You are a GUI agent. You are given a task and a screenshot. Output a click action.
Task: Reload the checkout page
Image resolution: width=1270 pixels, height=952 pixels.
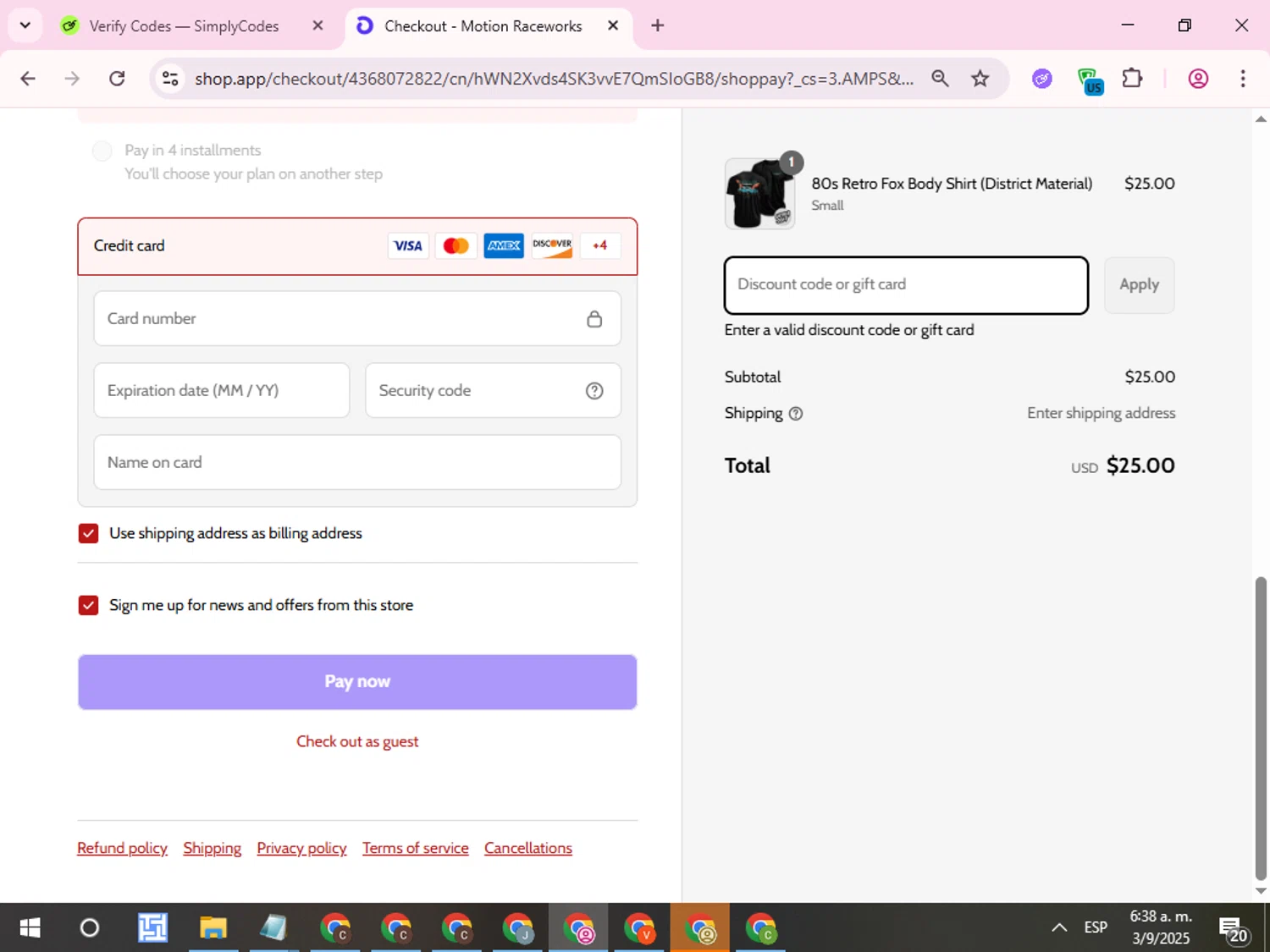117,79
